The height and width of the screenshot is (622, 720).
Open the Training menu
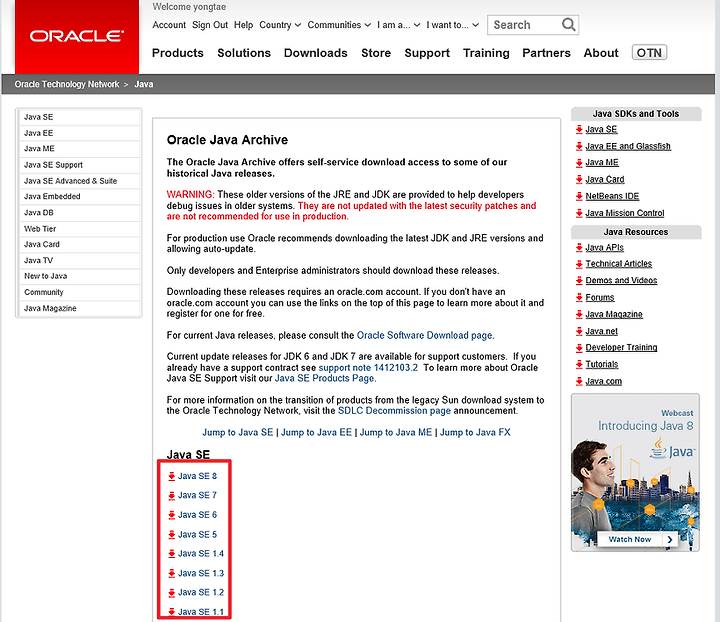(486, 53)
